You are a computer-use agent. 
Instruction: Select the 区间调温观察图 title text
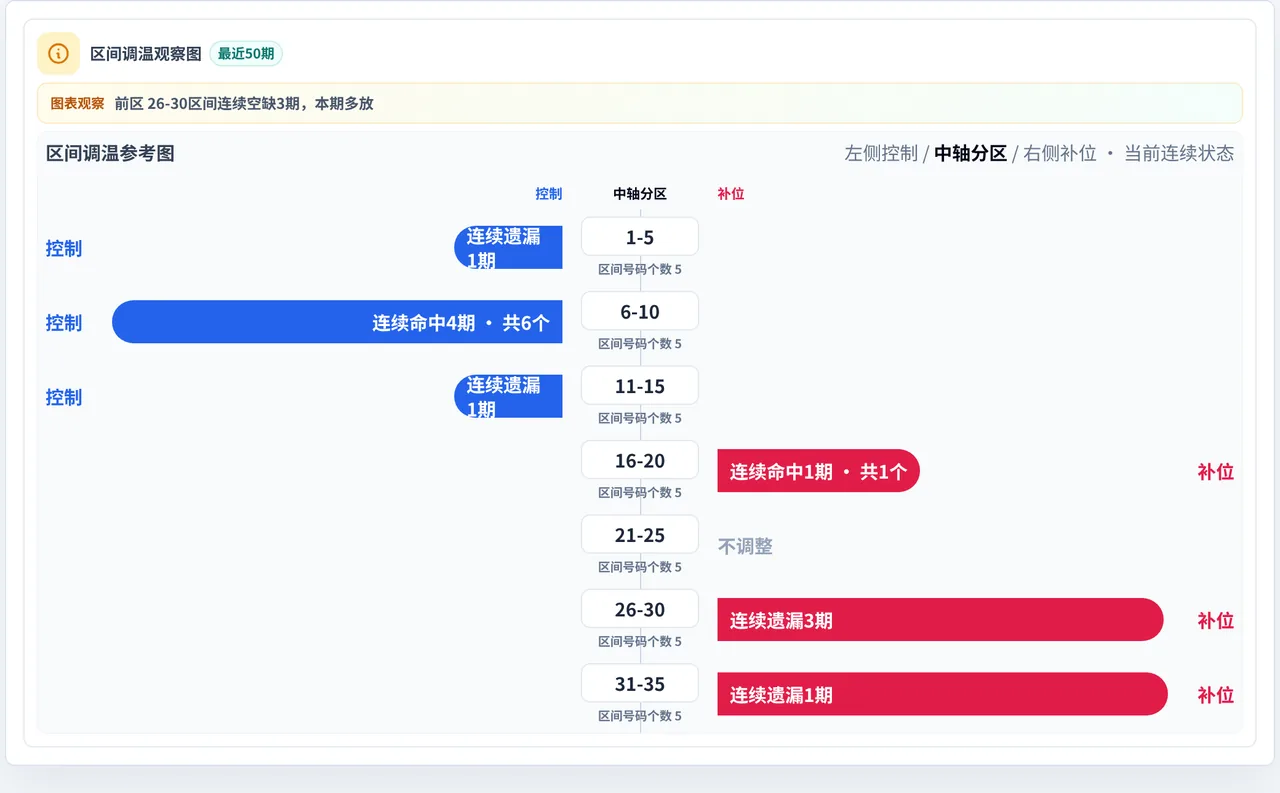pos(146,53)
